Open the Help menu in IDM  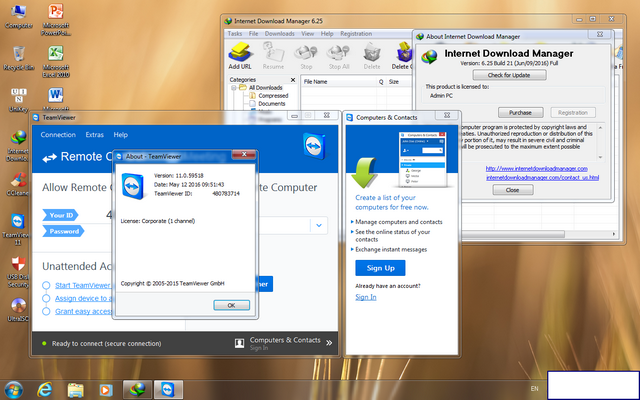(x=327, y=33)
